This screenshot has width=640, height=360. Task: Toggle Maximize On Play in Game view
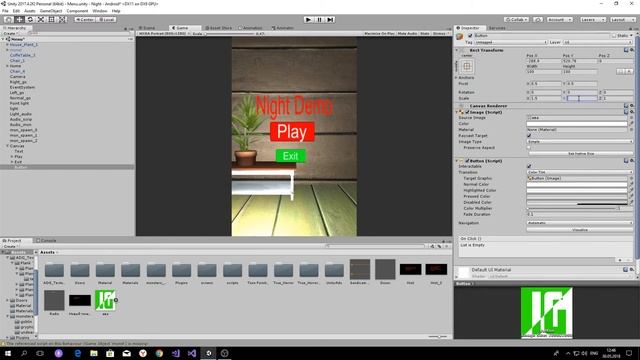(x=379, y=33)
